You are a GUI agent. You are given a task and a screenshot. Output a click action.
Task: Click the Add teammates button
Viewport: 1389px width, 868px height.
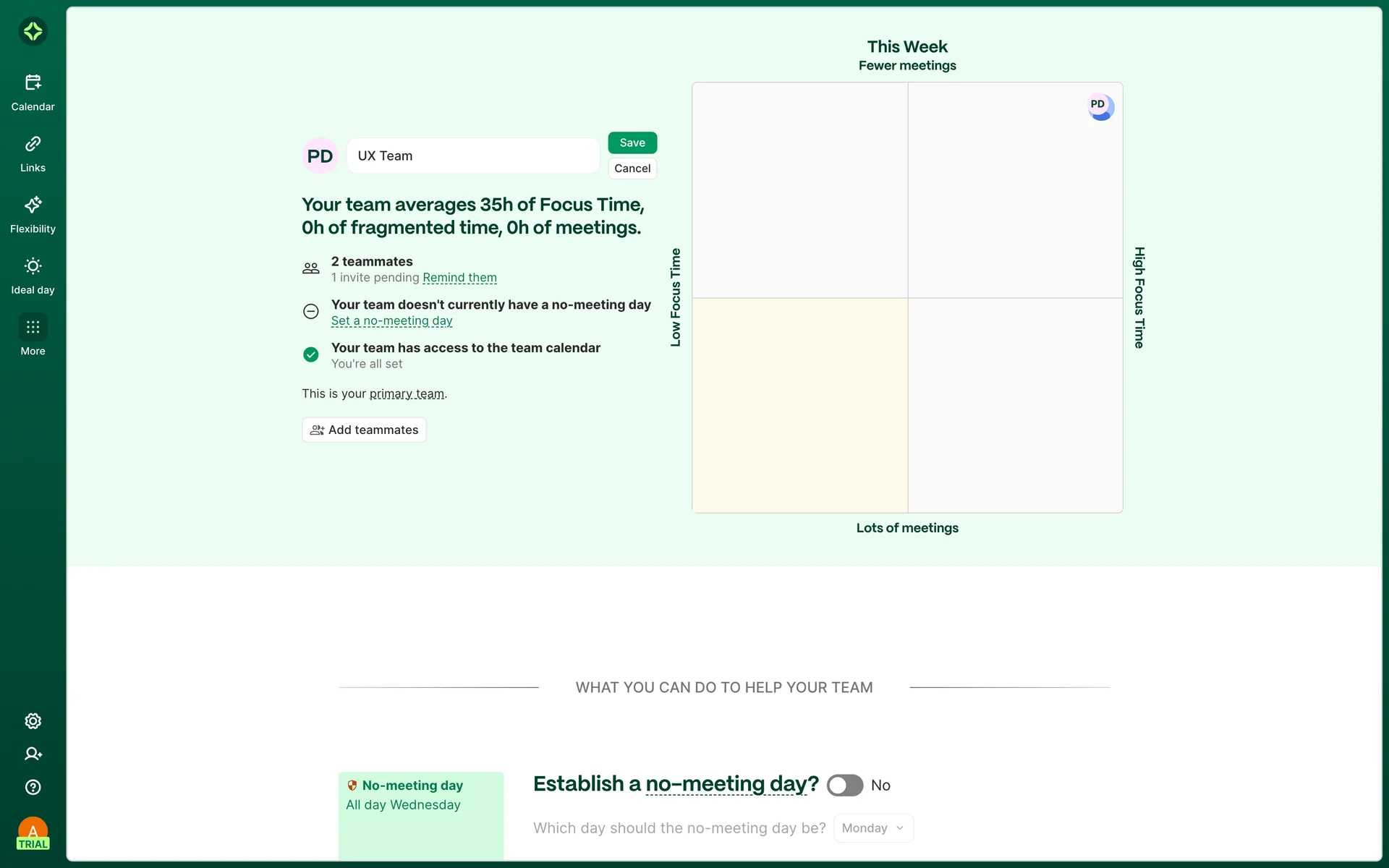tap(364, 430)
